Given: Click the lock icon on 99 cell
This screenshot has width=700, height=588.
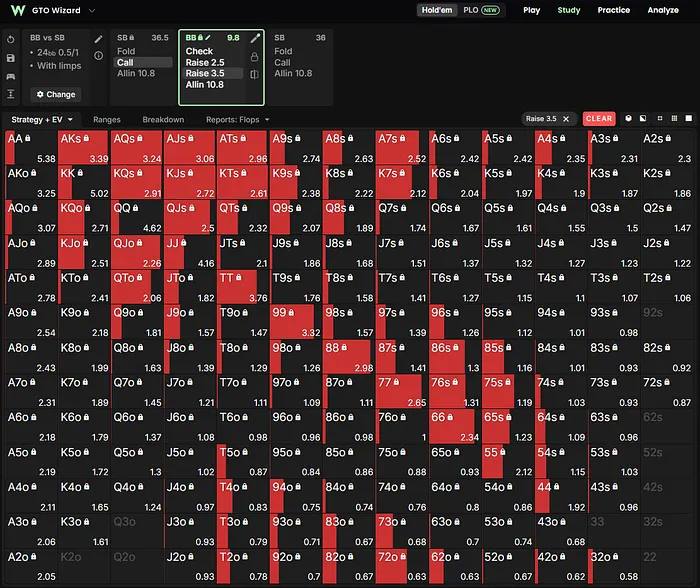Looking at the screenshot, I should point(291,313).
